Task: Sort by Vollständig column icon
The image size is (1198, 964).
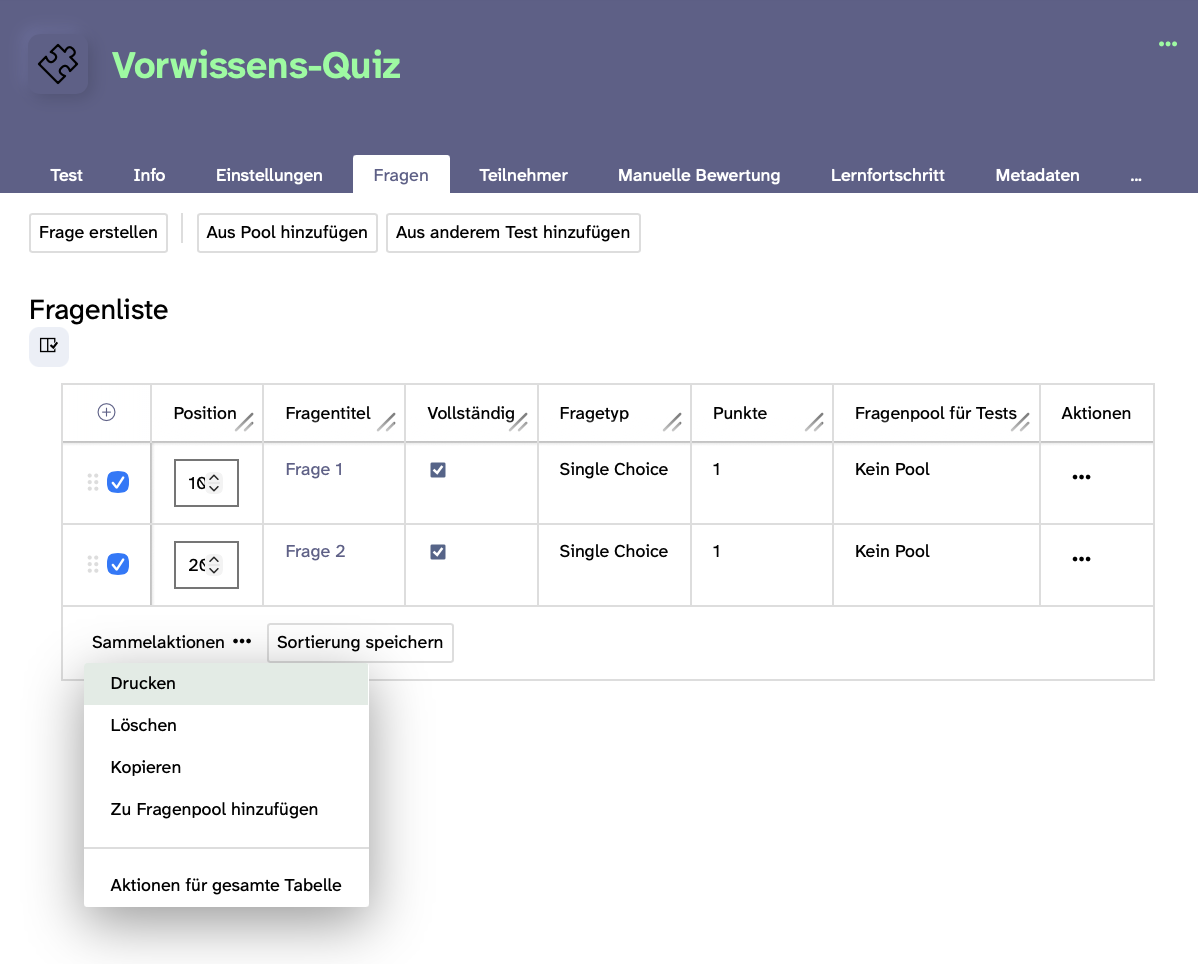Action: tap(519, 422)
